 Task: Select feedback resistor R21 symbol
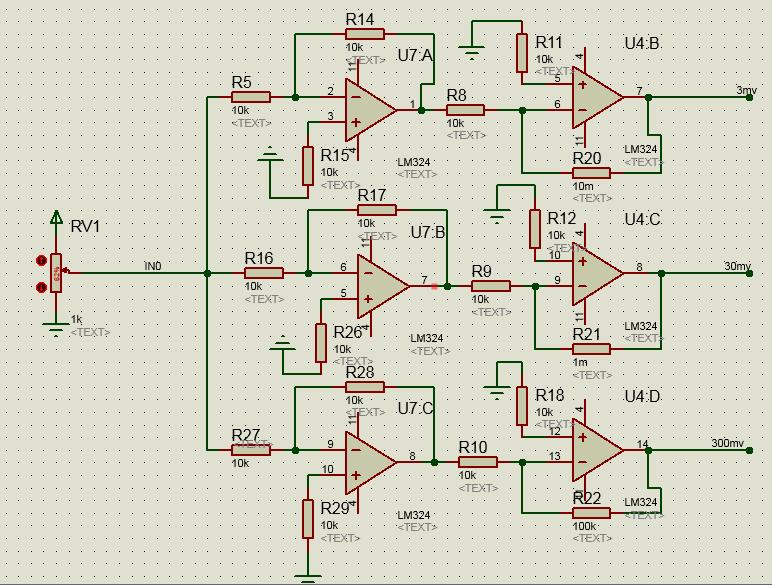pyautogui.click(x=591, y=349)
